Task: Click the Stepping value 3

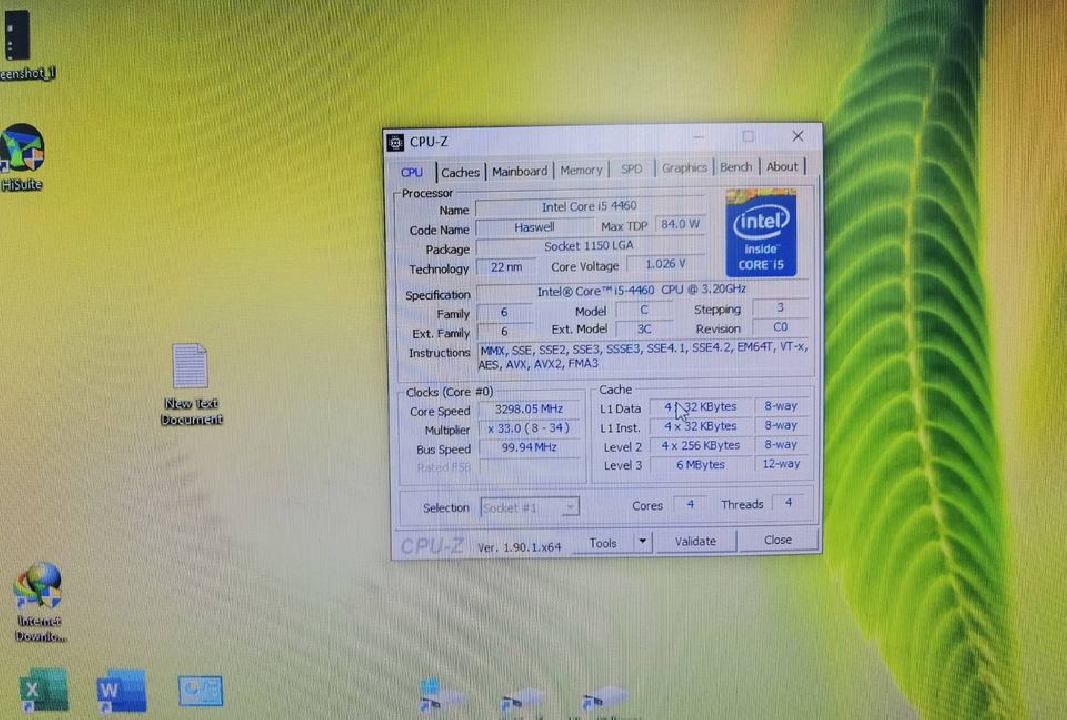Action: click(781, 308)
